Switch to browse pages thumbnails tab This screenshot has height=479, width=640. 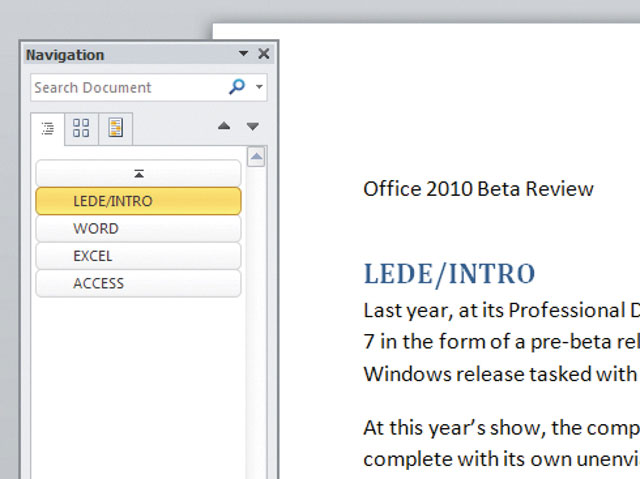pos(81,128)
